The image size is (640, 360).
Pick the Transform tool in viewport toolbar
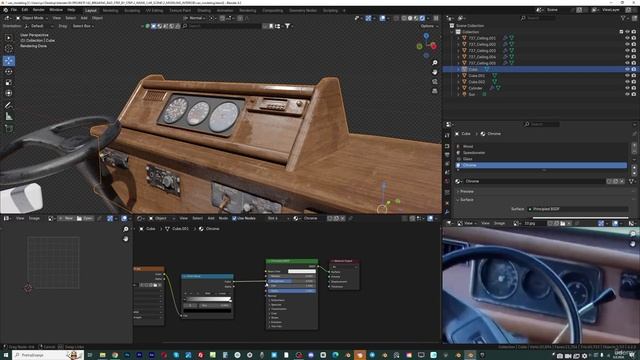click(x=9, y=93)
